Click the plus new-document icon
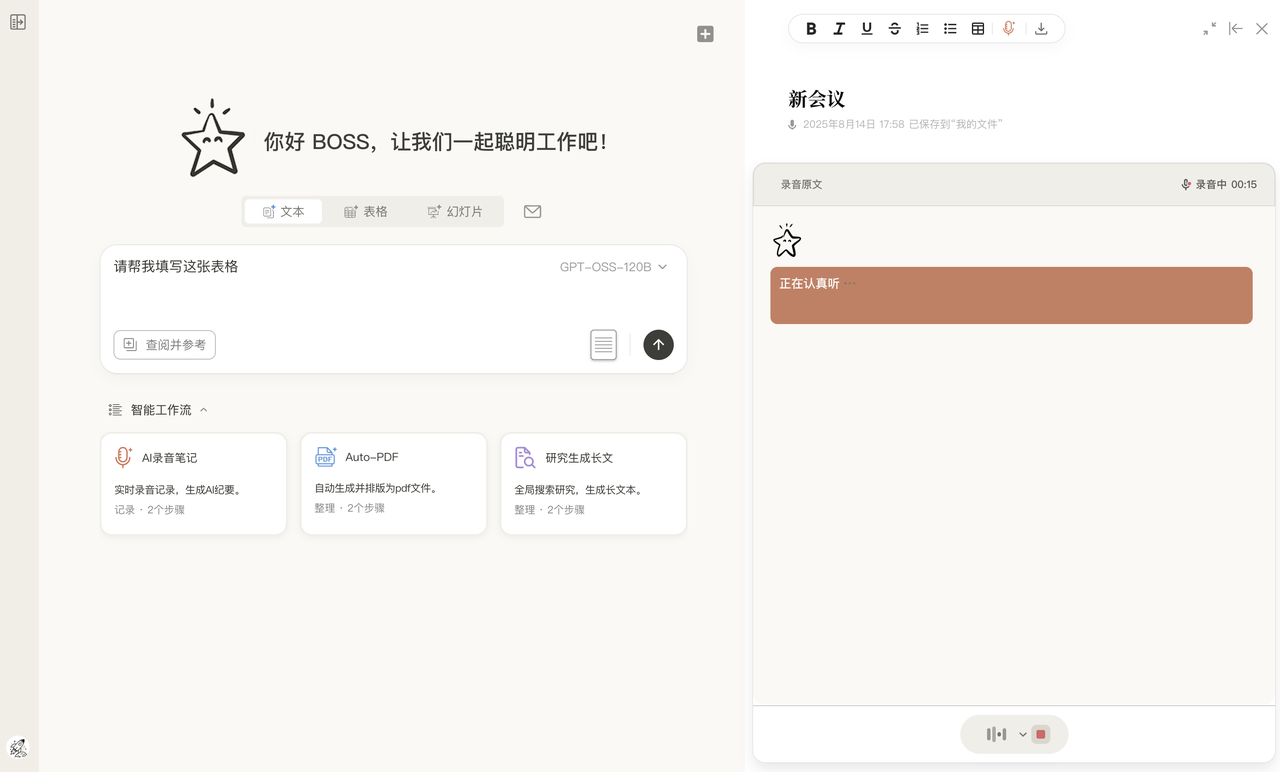The width and height of the screenshot is (1280, 772). [705, 34]
